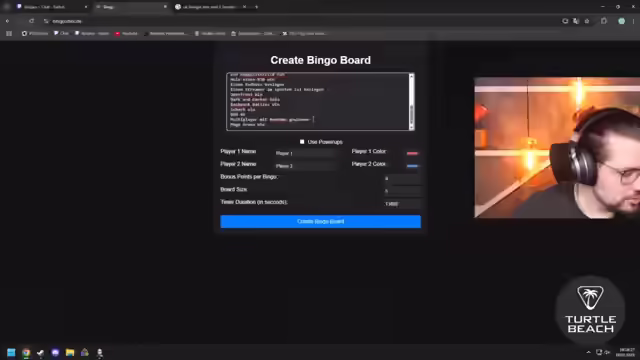Open a new browser tab
Image resolution: width=640 pixels, height=360 pixels.
tap(256, 7)
